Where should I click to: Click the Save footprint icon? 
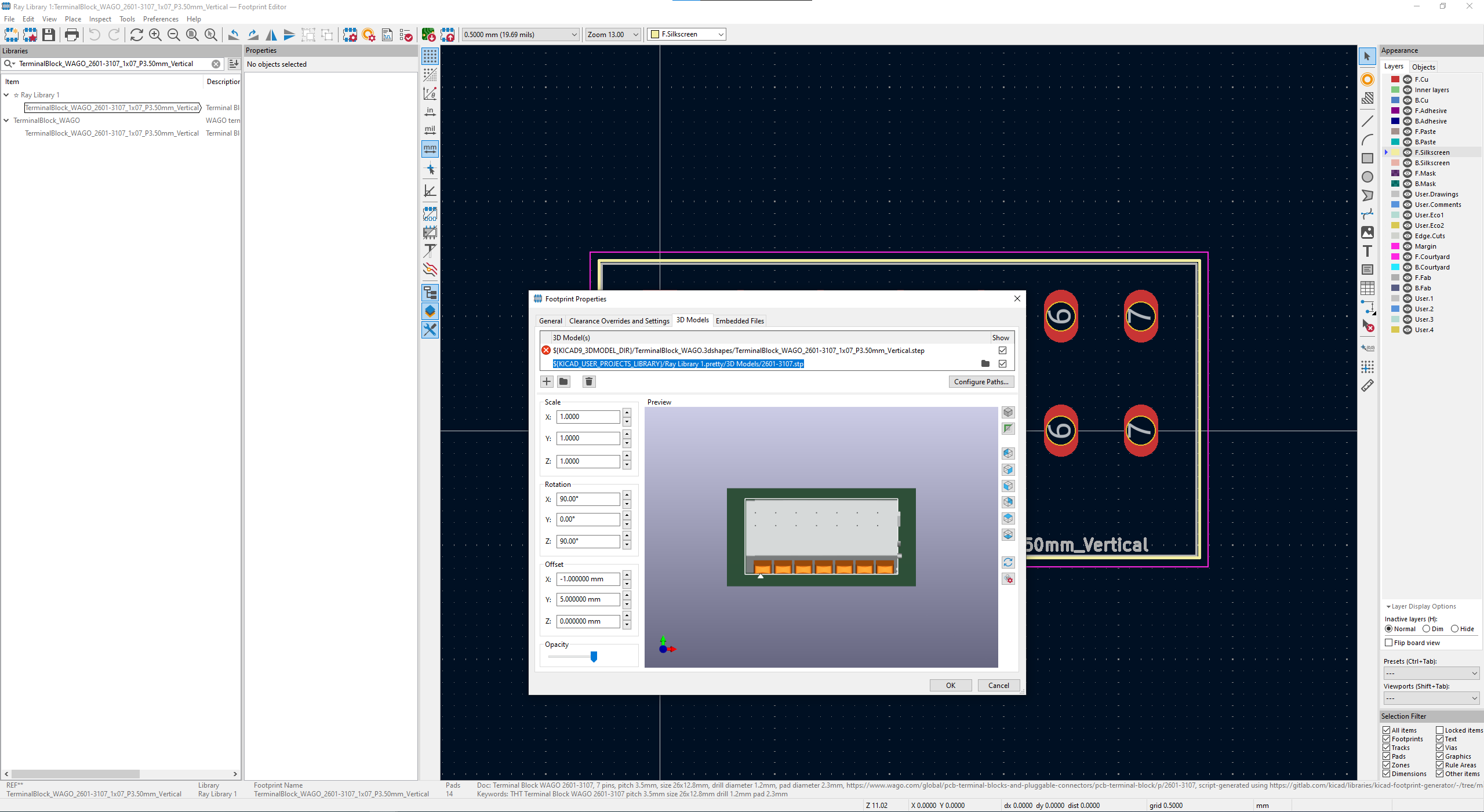tap(49, 35)
